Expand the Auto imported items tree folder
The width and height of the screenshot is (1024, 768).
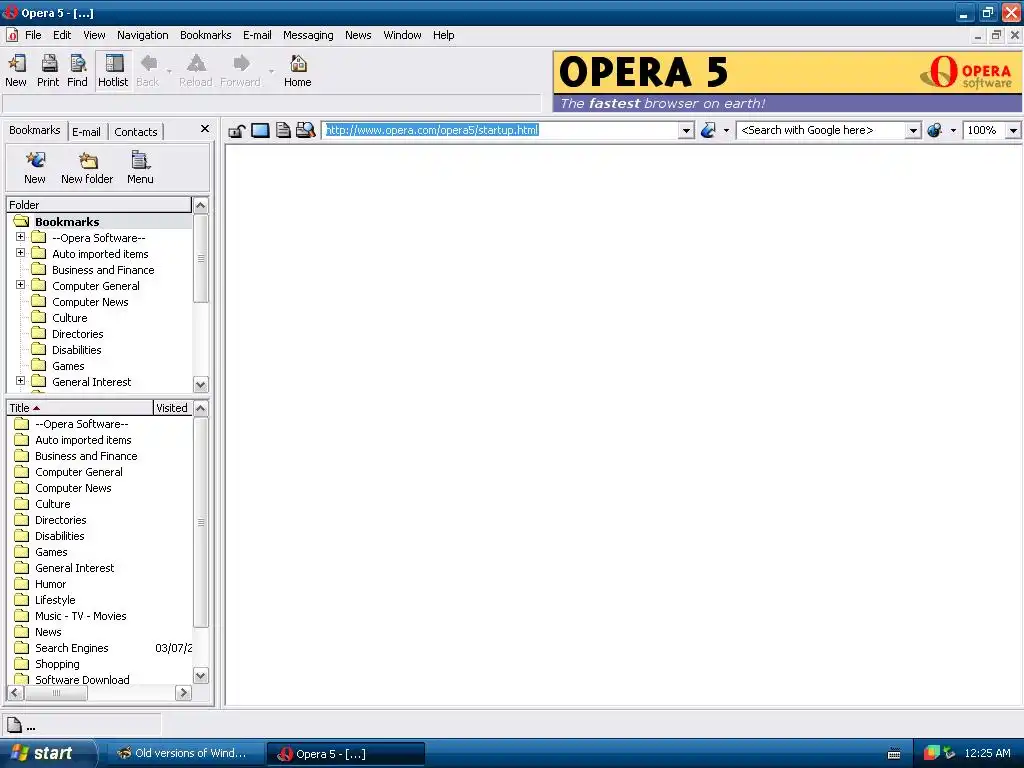click(20, 253)
